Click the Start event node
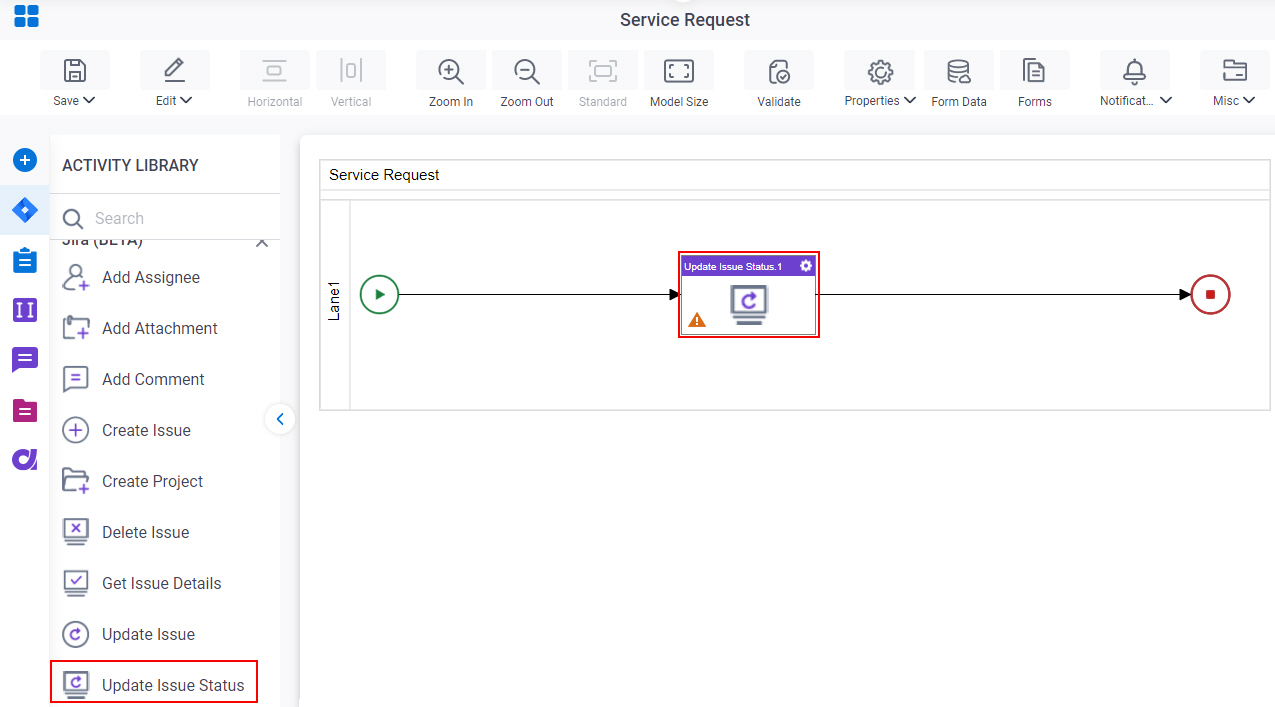1275x707 pixels. click(379, 294)
